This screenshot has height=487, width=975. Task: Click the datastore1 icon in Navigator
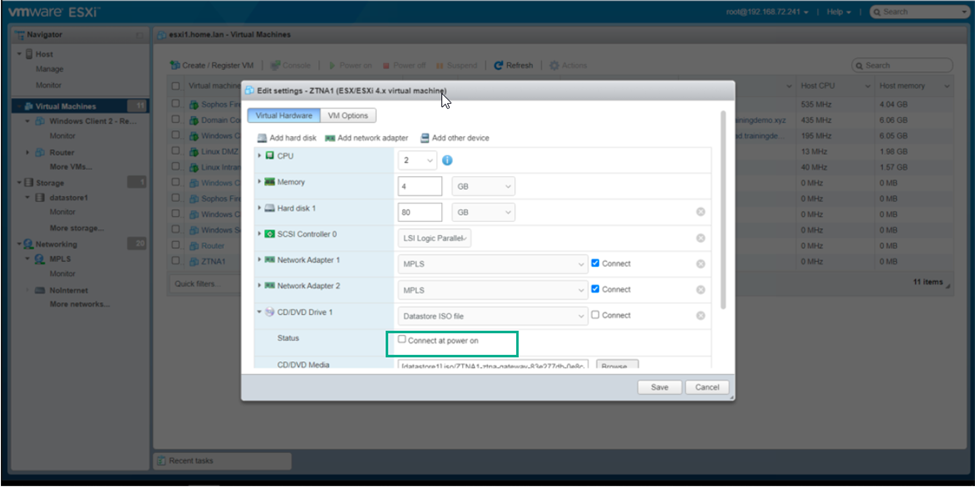click(40, 197)
